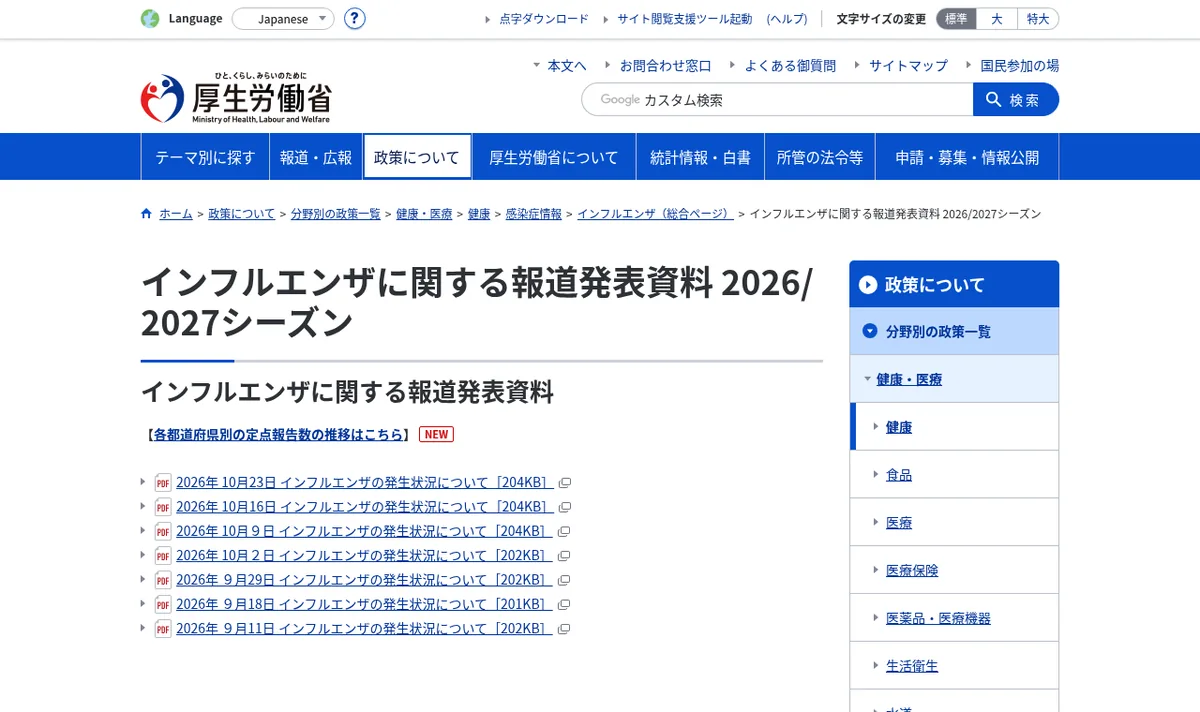This screenshot has height=712, width=1200.
Task: Select 政策について menu tab
Action: (417, 157)
